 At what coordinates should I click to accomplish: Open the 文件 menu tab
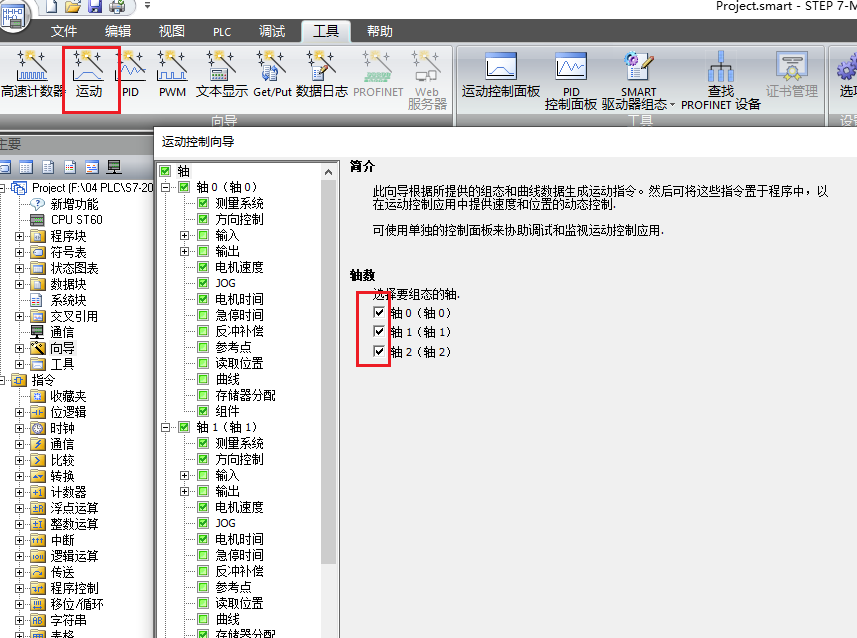click(64, 31)
